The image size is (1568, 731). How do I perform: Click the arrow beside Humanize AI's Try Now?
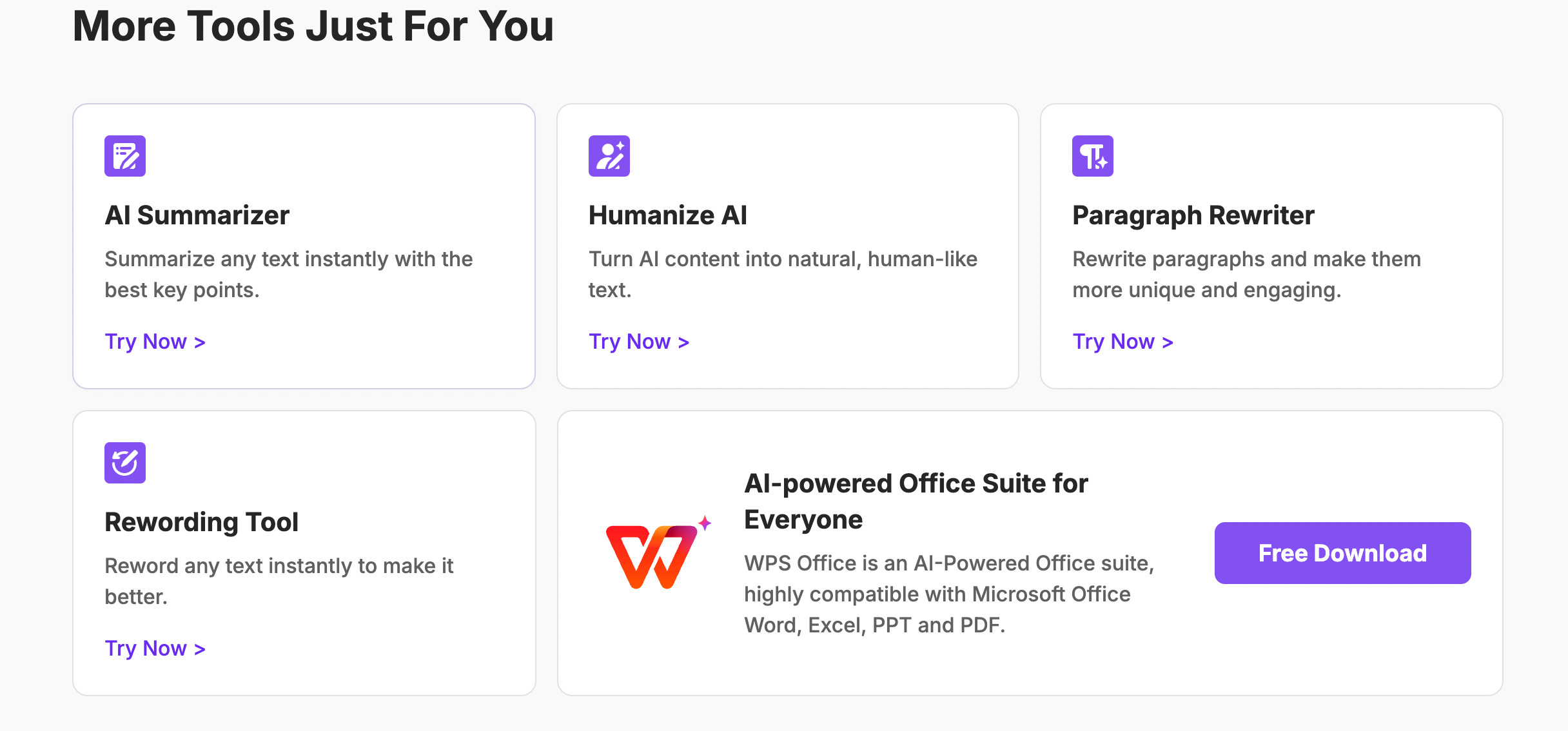(x=683, y=342)
